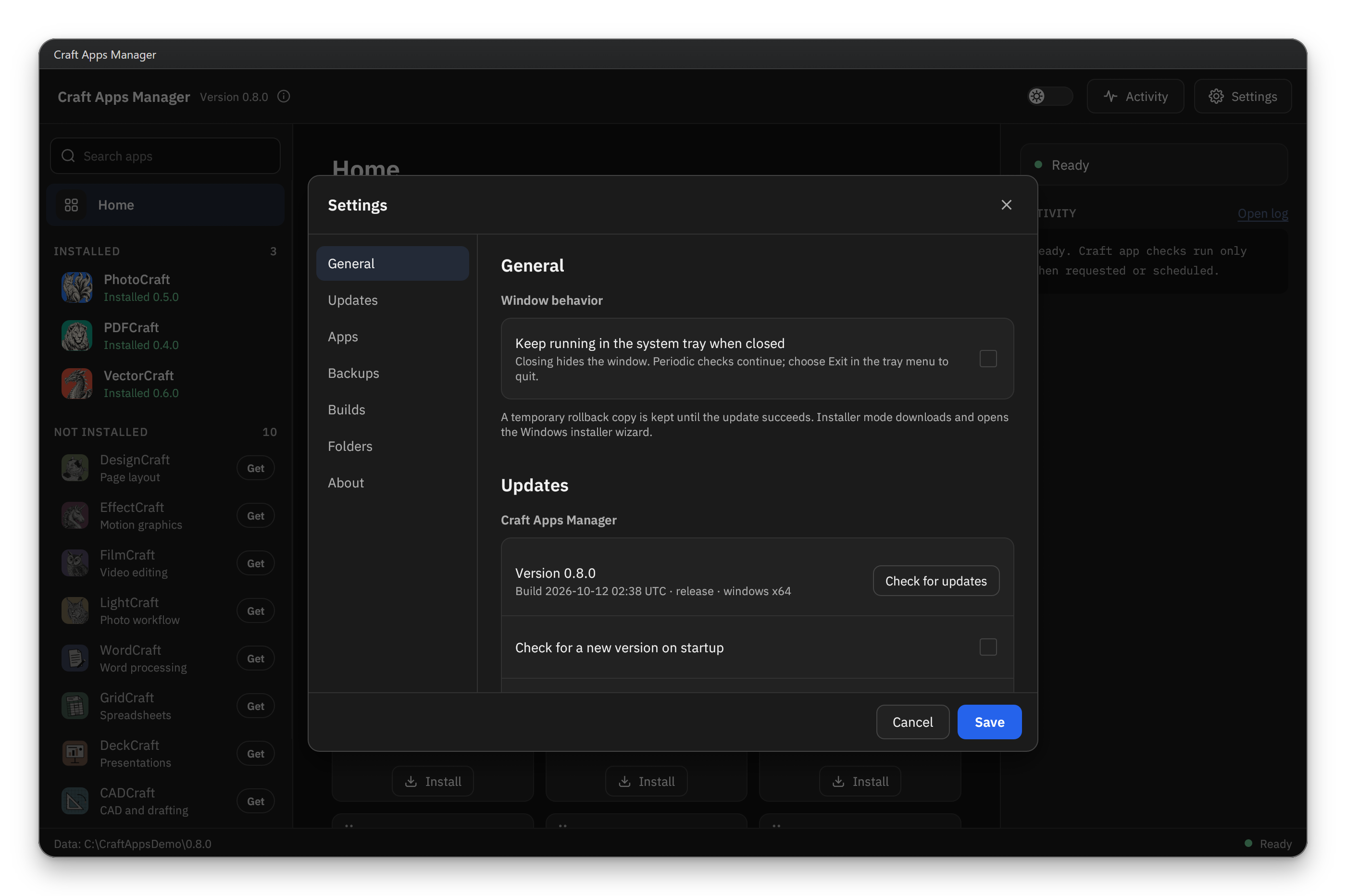Cancel the Settings dialog
The width and height of the screenshot is (1346, 896).
point(913,722)
